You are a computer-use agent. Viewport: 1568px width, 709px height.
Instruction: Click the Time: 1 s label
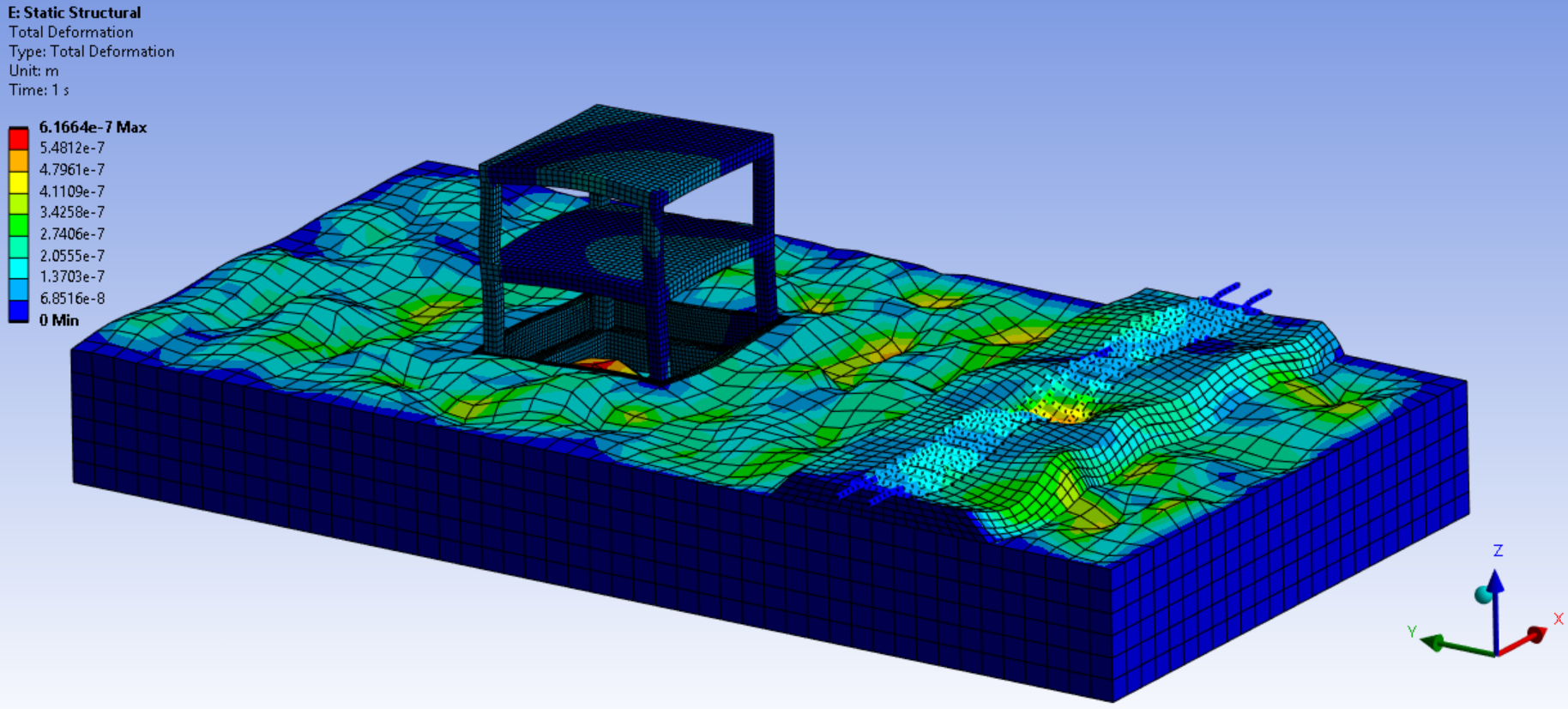click(39, 90)
